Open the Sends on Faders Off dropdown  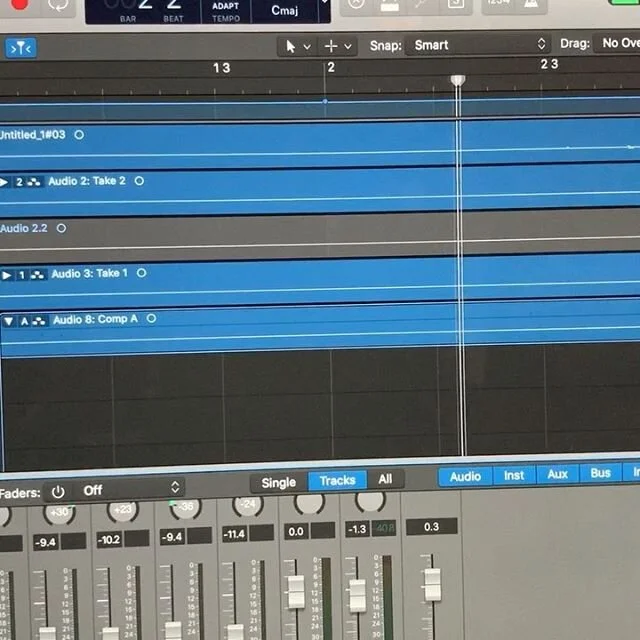pos(131,489)
